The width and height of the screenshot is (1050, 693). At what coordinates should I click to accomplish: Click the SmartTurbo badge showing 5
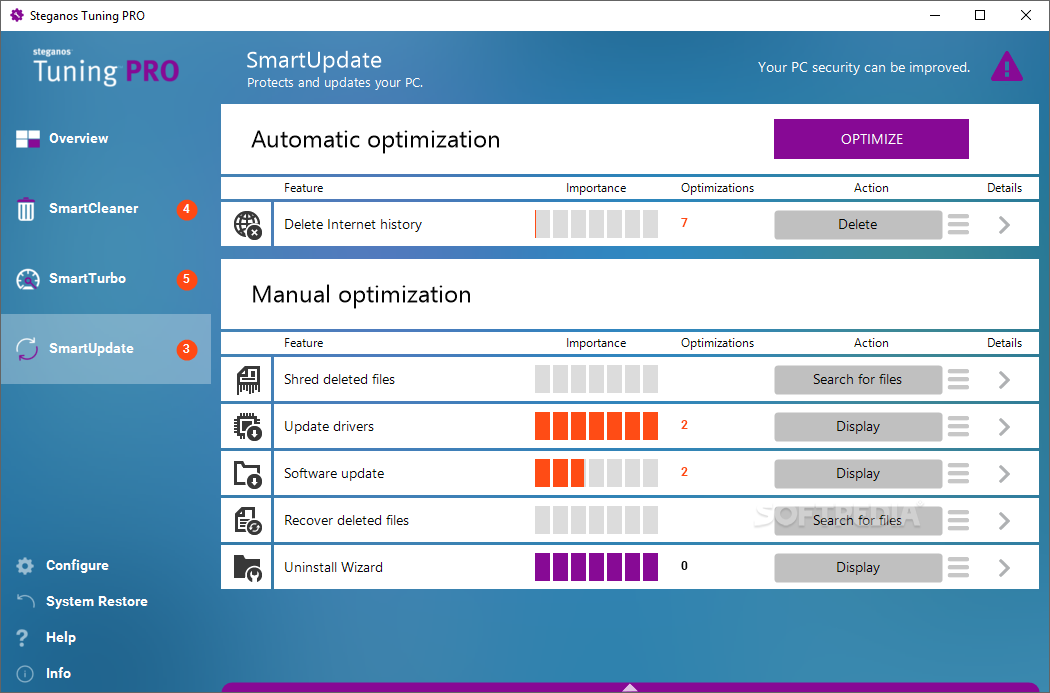coord(187,279)
